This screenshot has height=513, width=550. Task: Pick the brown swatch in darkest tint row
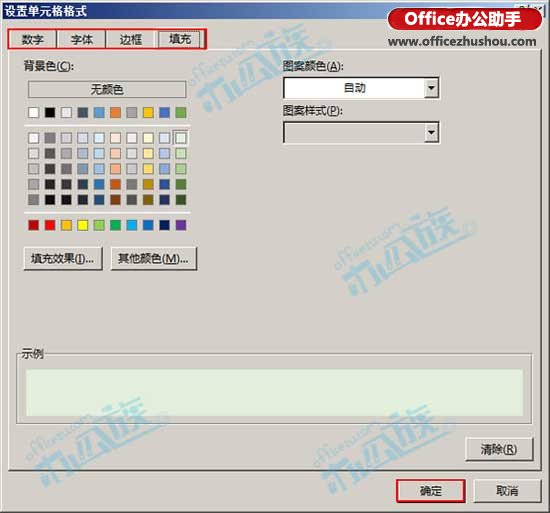(115, 200)
